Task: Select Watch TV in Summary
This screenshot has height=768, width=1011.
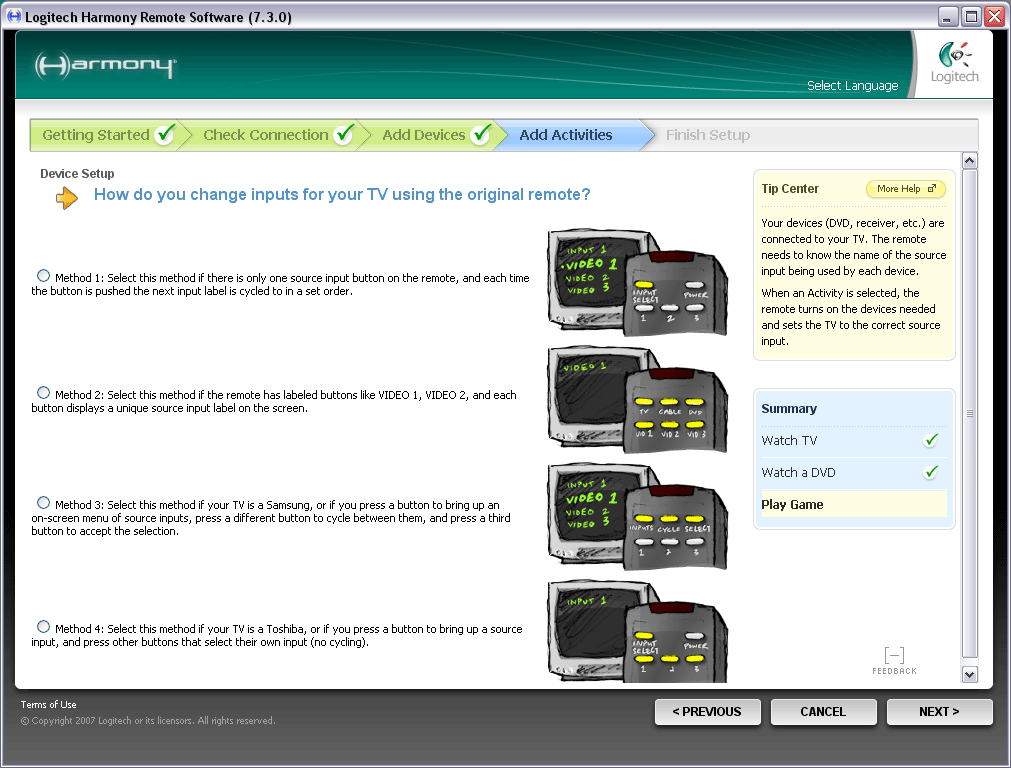Action: coord(853,441)
